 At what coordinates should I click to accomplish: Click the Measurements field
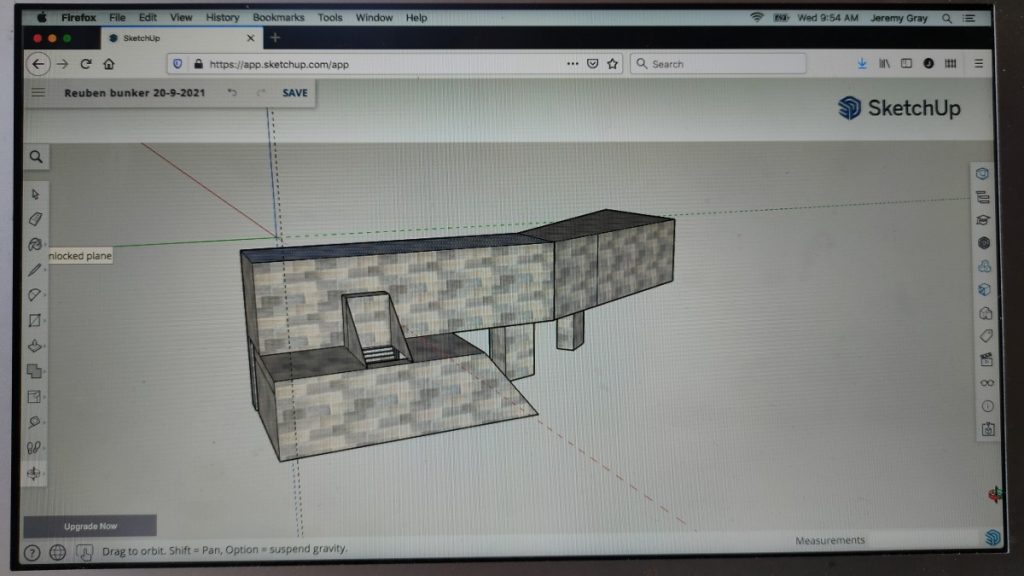pos(829,540)
